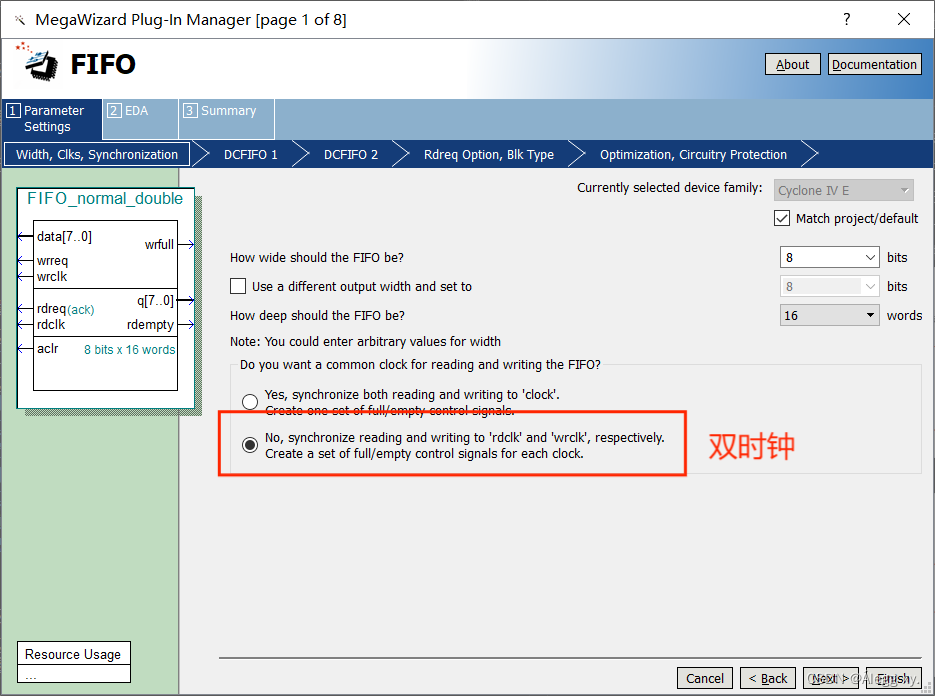
Task: Select Yes, synchronize to 'clock' option
Action: [250, 401]
